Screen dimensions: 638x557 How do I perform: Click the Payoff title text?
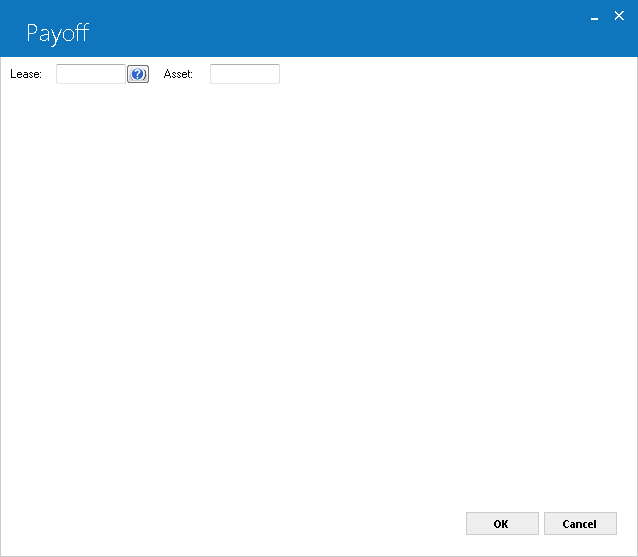[x=57, y=33]
